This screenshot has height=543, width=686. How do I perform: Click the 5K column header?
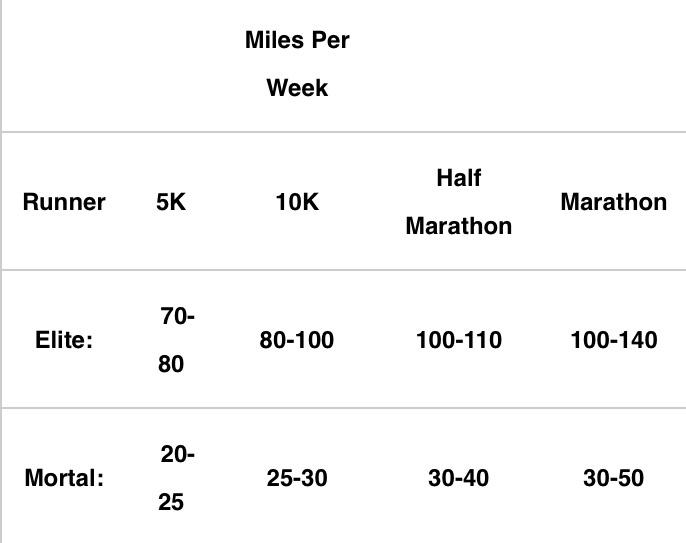(171, 202)
